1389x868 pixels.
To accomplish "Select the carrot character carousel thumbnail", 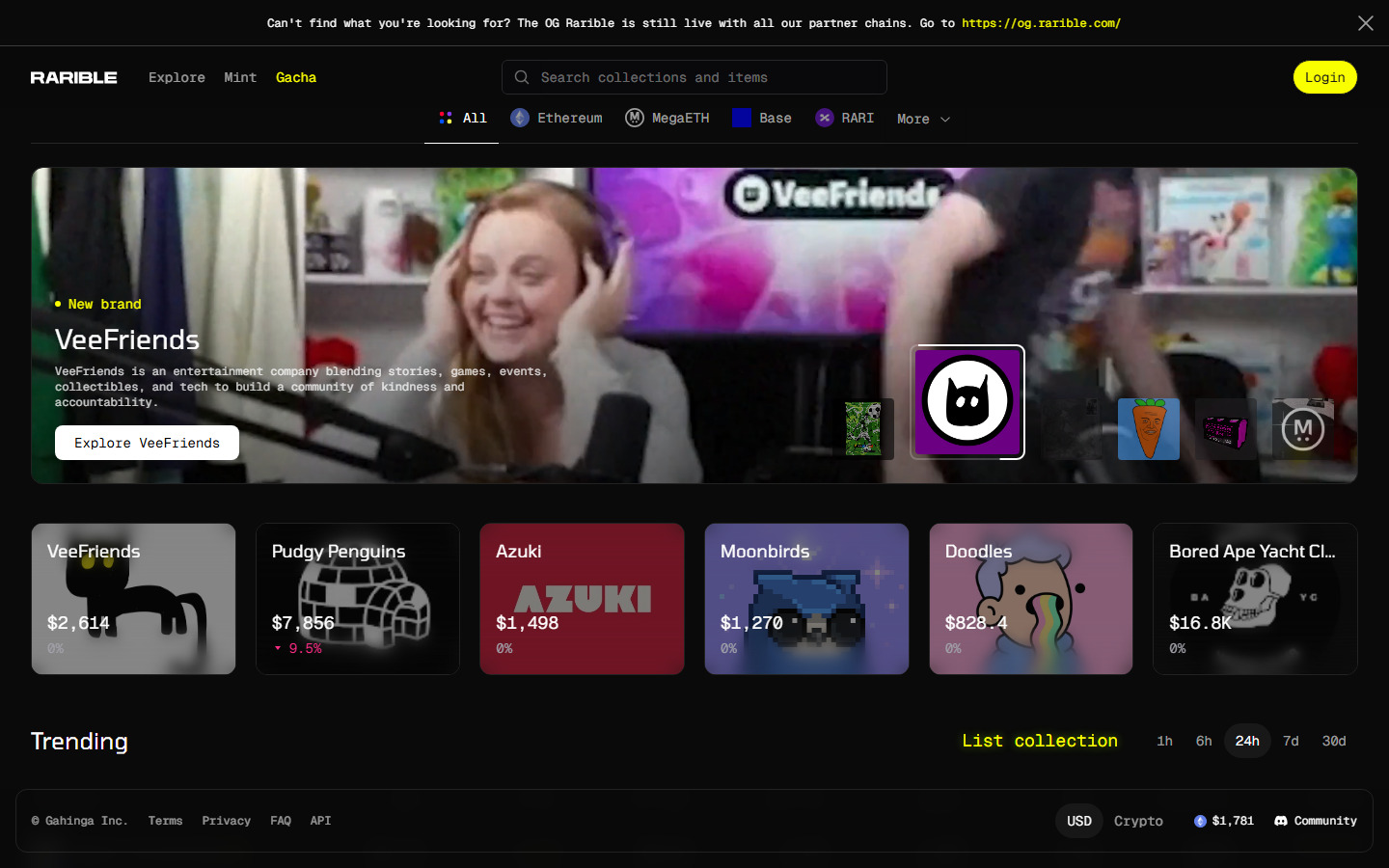I will coord(1149,429).
